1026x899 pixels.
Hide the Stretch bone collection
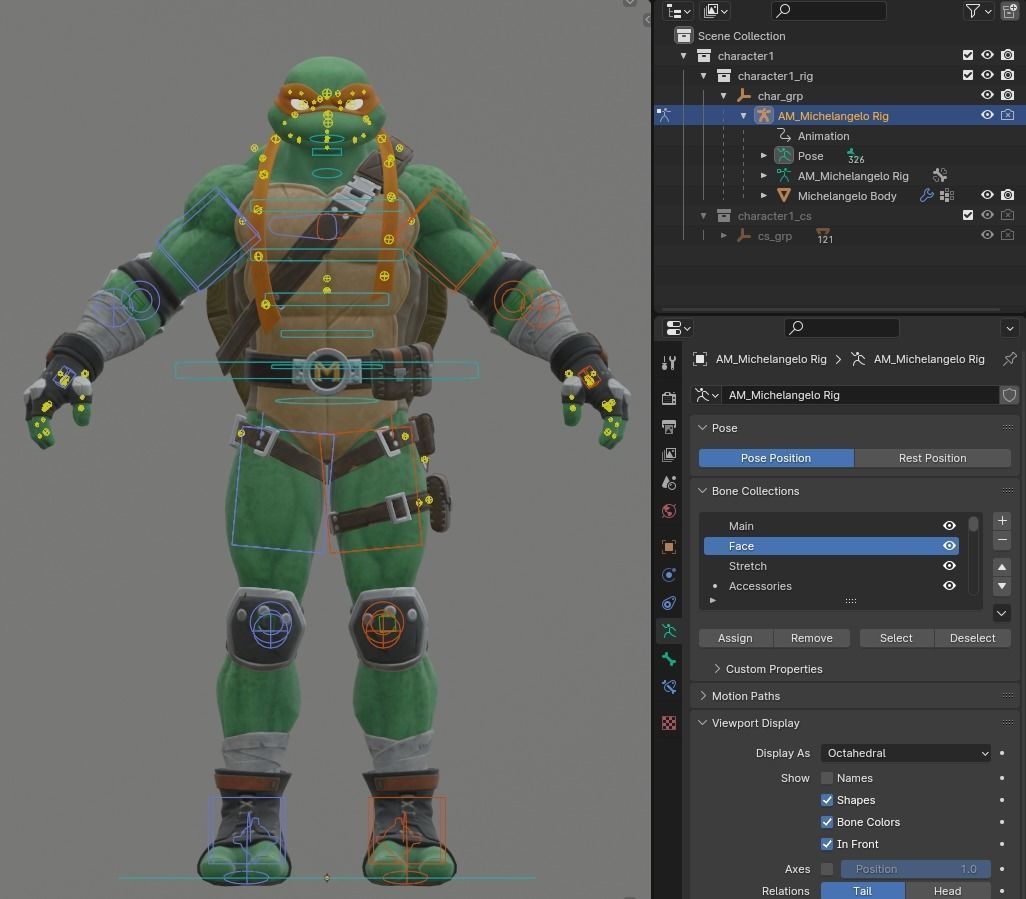[949, 566]
